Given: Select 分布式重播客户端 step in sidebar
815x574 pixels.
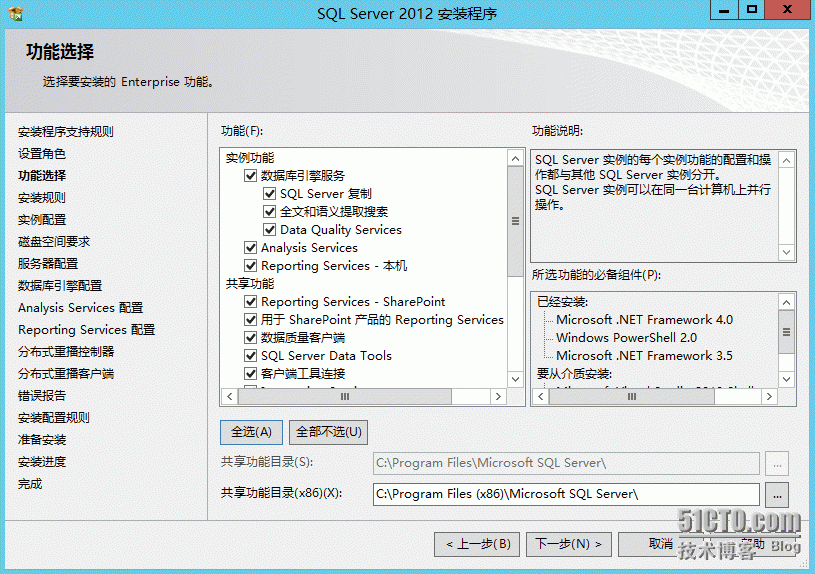Looking at the screenshot, I should (x=66, y=374).
